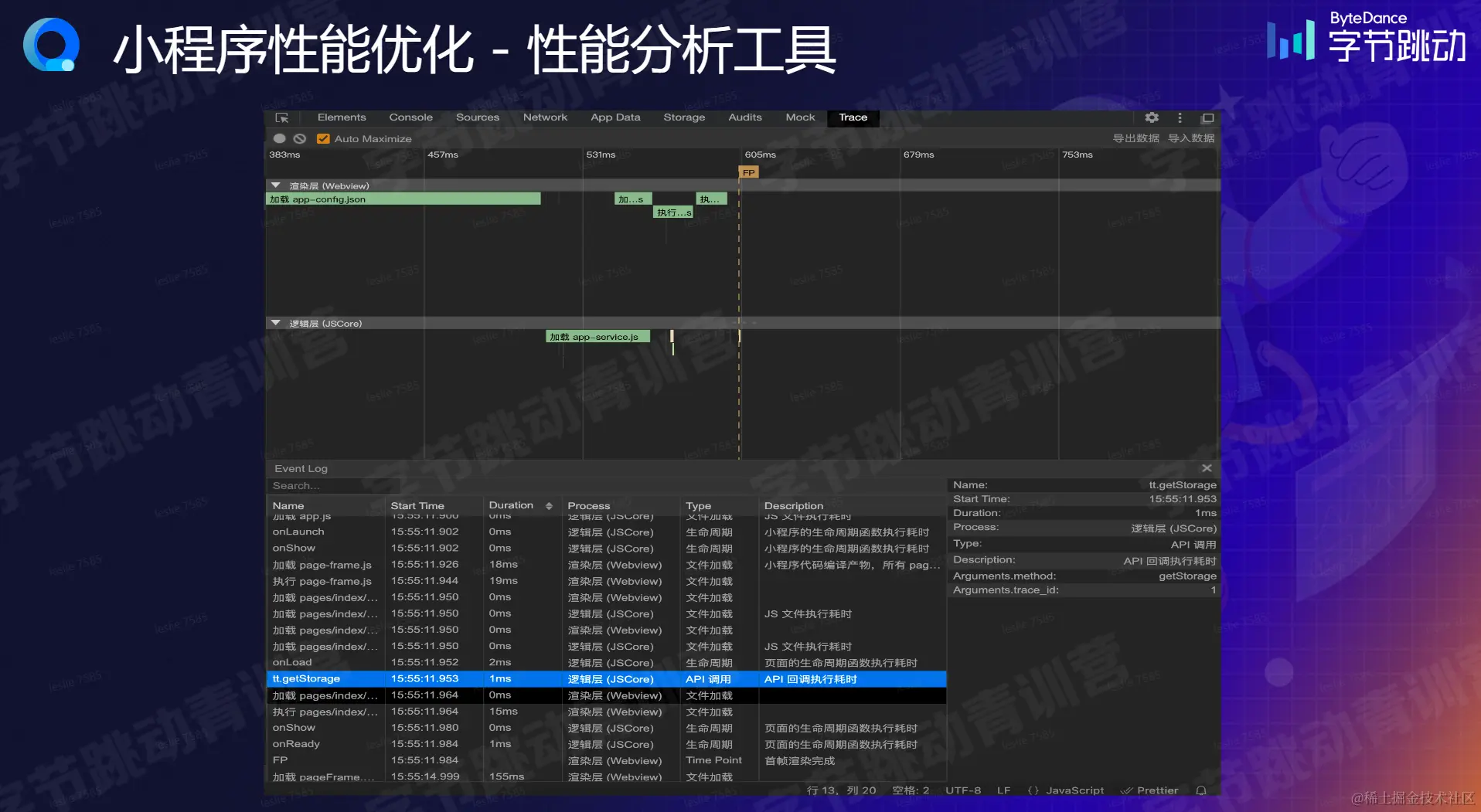Image resolution: width=1481 pixels, height=812 pixels.
Task: Switch to the Storage tab
Action: point(684,117)
